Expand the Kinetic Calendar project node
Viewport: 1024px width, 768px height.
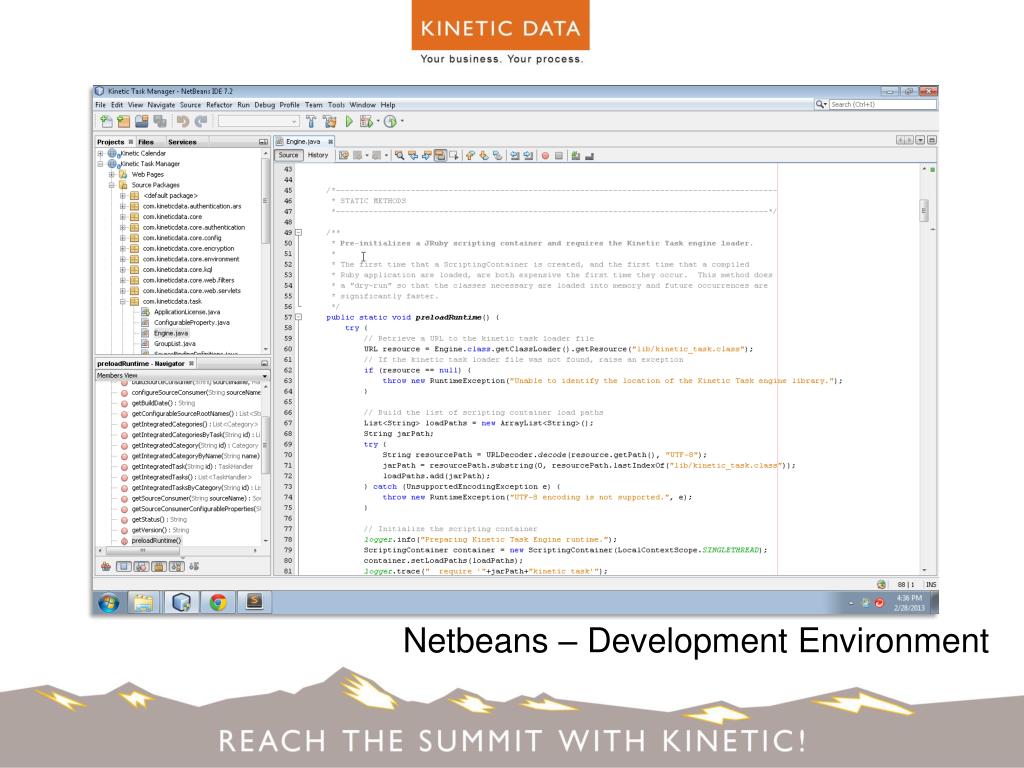click(x=101, y=153)
